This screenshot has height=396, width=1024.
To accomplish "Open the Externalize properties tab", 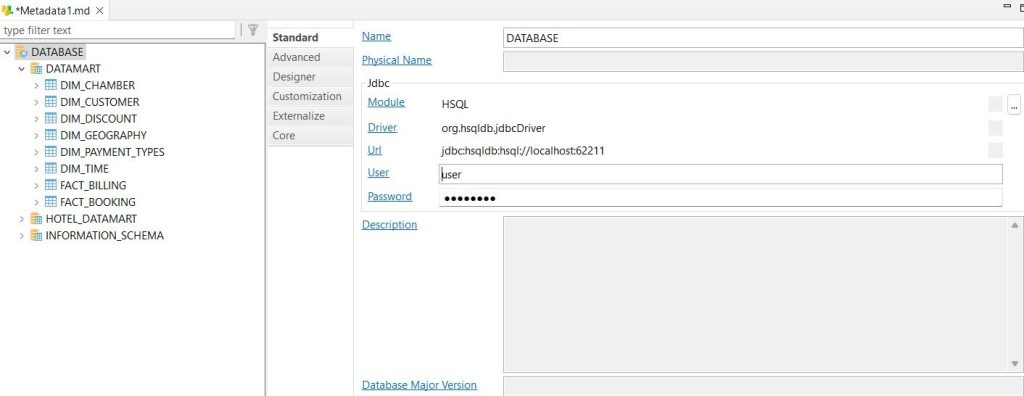I will [310, 116].
